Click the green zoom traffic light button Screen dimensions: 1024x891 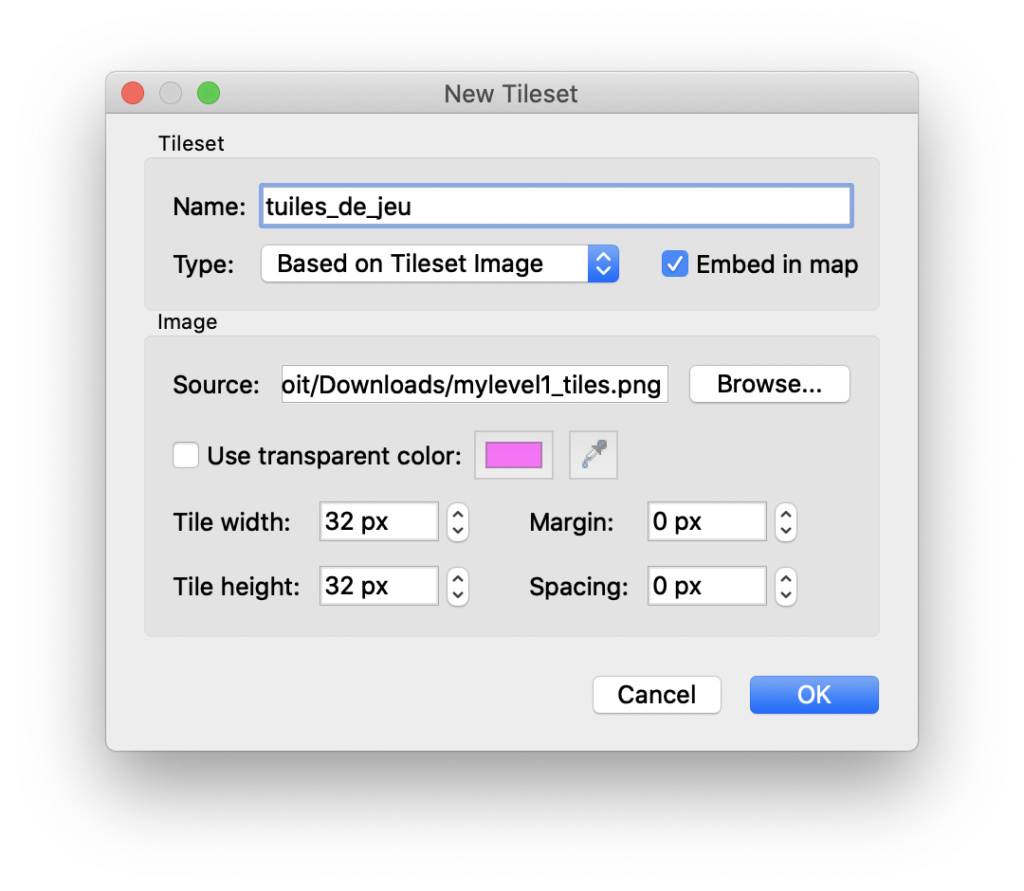click(208, 92)
